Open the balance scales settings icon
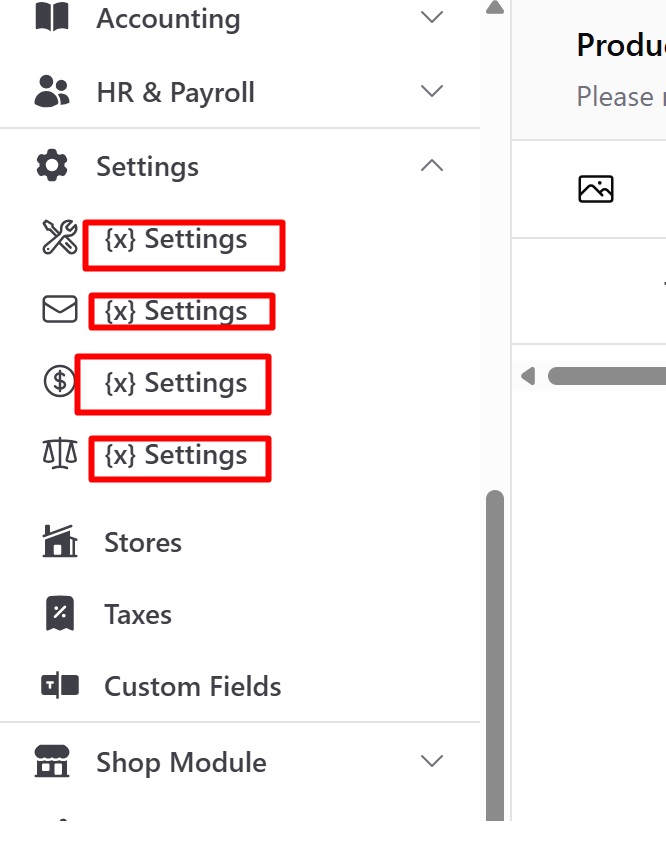The height and width of the screenshot is (864, 666). (60, 453)
